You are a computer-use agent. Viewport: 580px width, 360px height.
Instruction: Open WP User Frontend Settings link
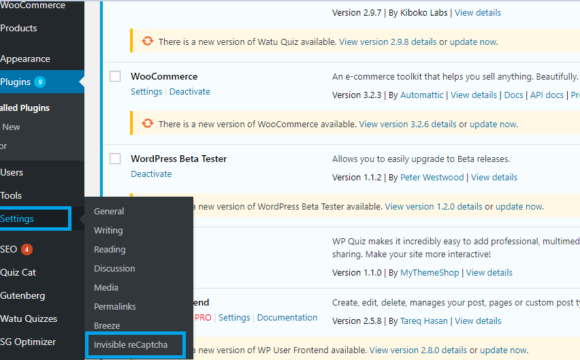tap(234, 317)
